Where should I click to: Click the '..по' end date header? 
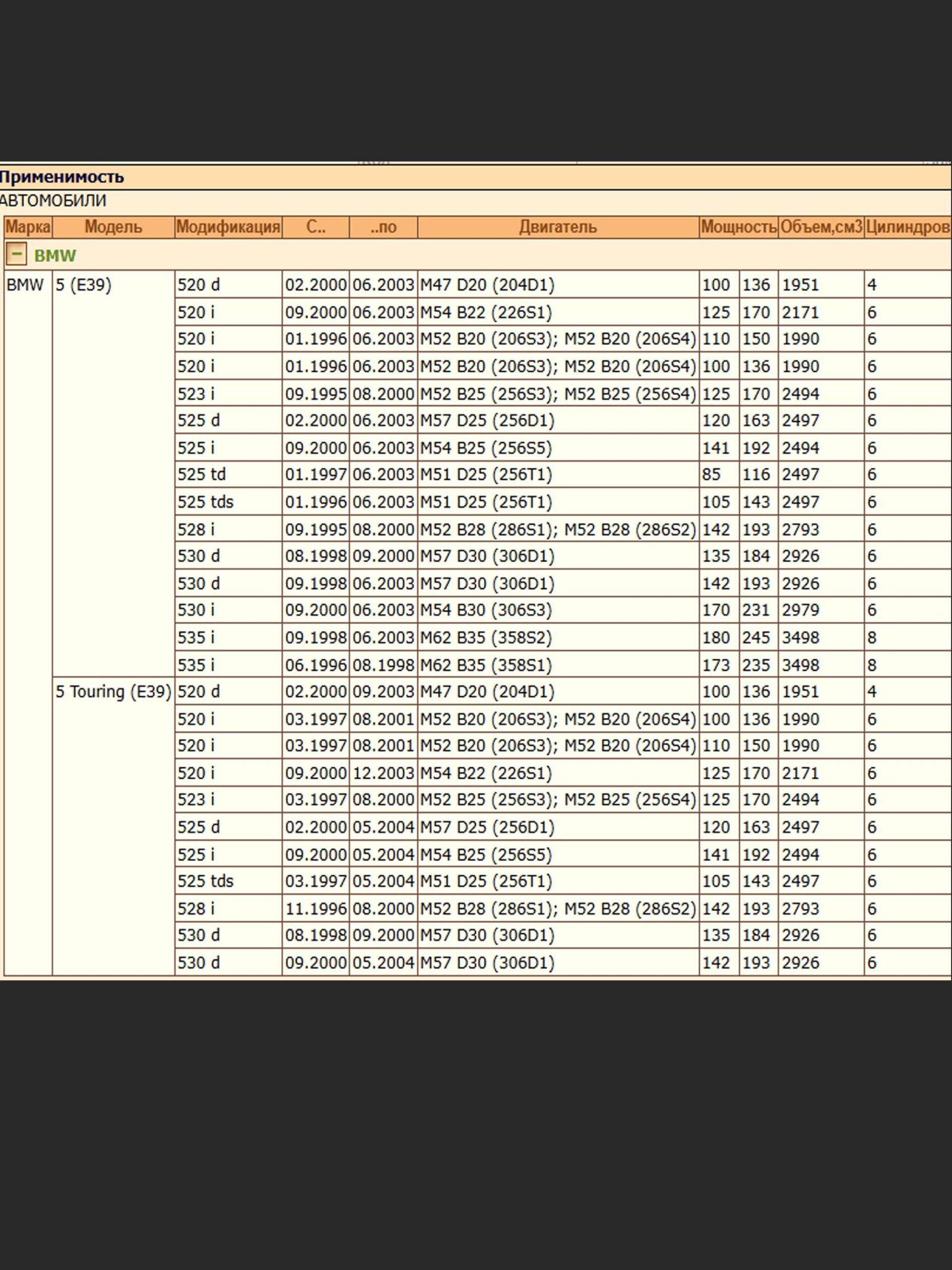click(x=383, y=227)
